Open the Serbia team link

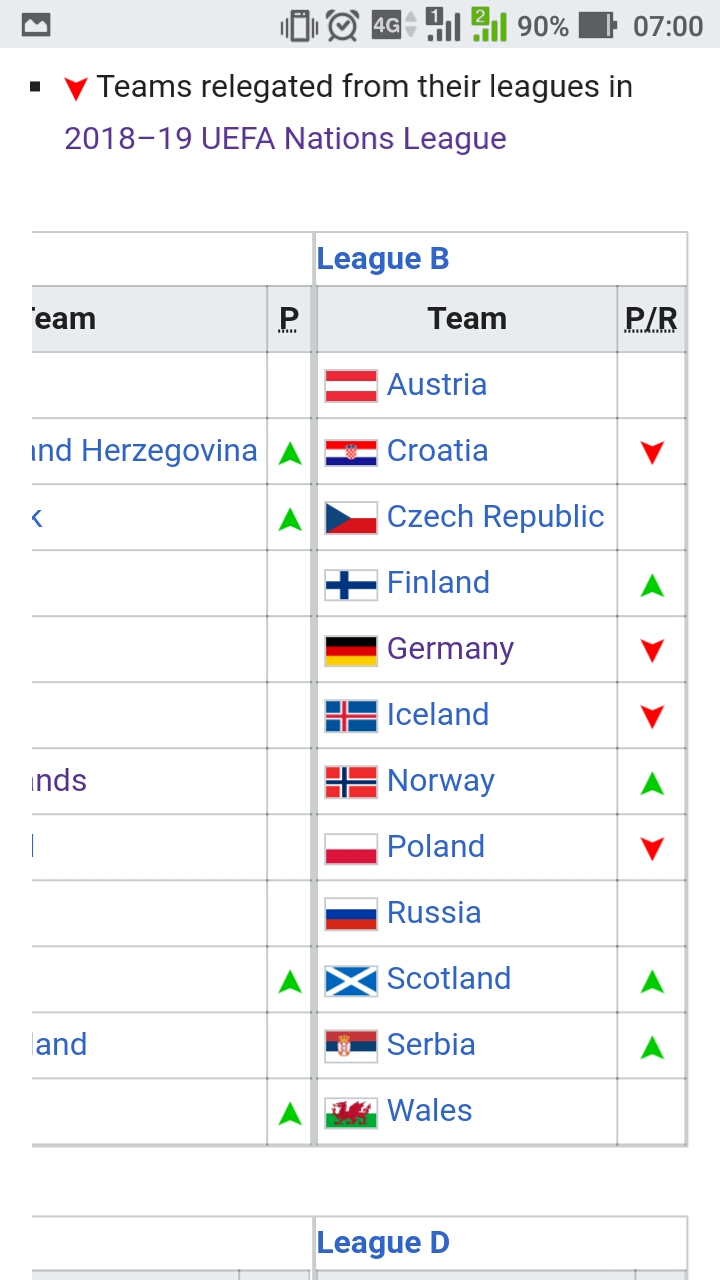[431, 1045]
